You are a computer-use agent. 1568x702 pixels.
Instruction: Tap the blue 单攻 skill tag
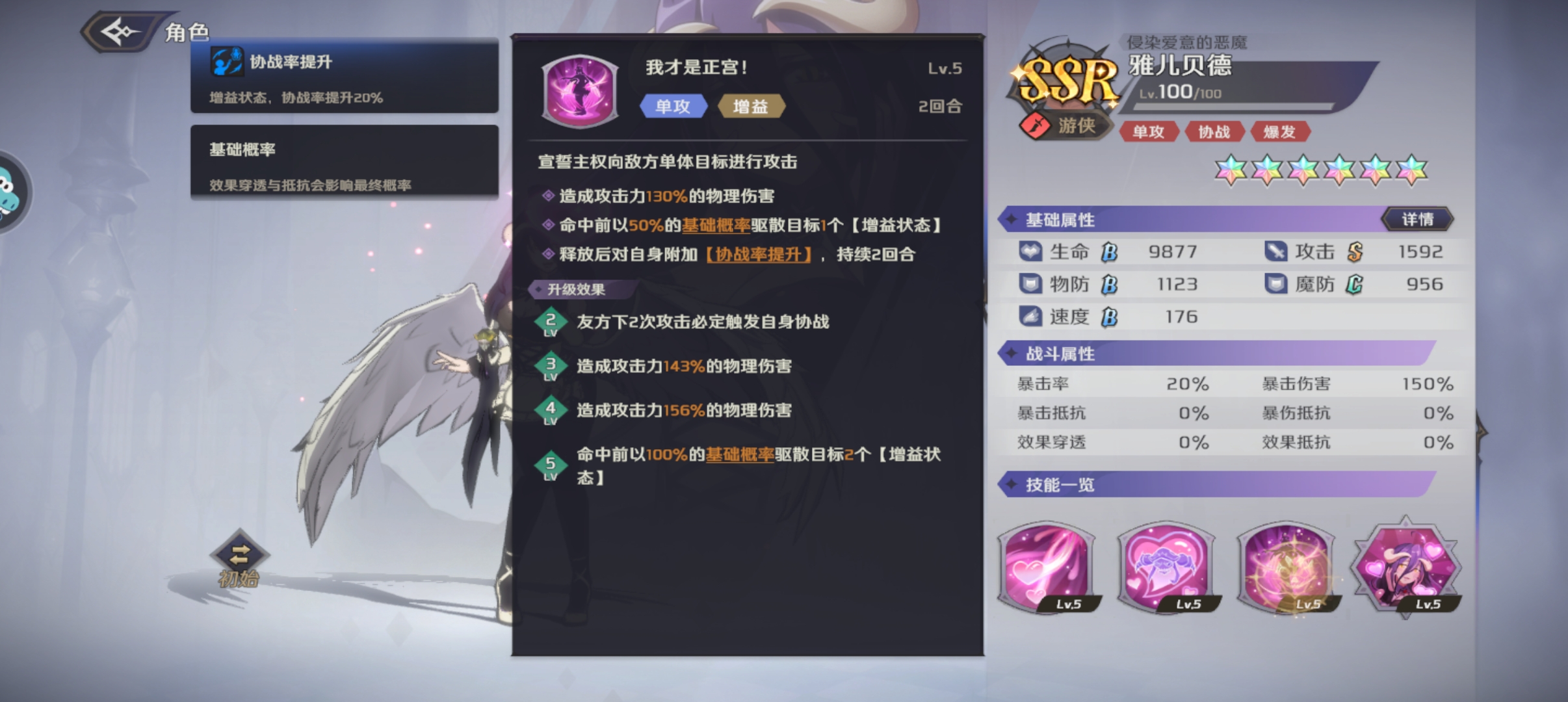point(673,106)
